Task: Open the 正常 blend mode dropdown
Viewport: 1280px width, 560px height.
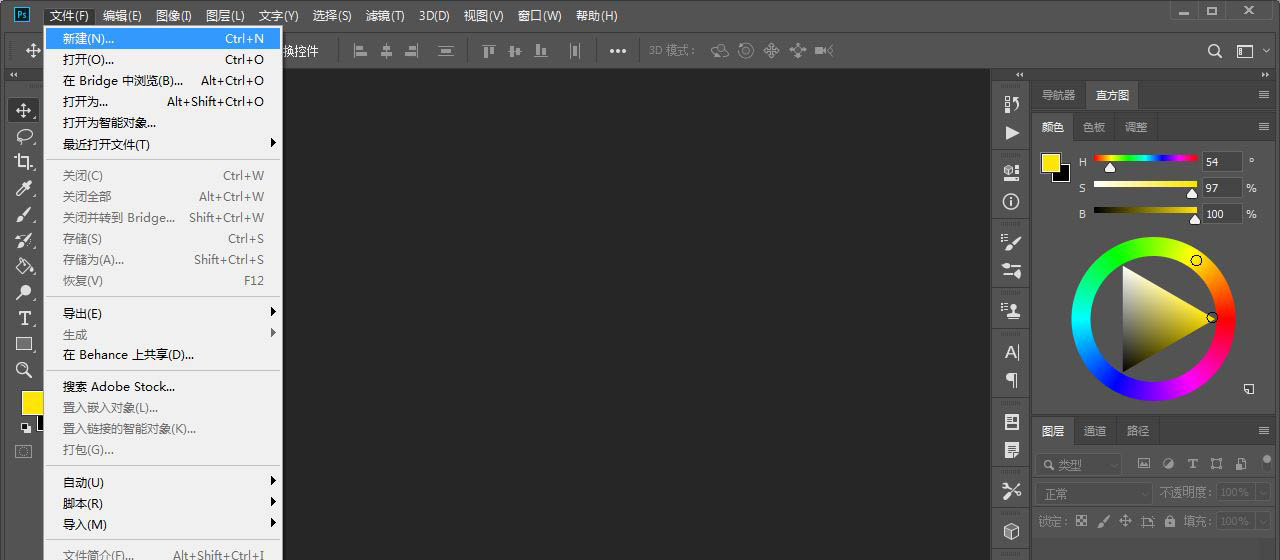Action: [1095, 493]
